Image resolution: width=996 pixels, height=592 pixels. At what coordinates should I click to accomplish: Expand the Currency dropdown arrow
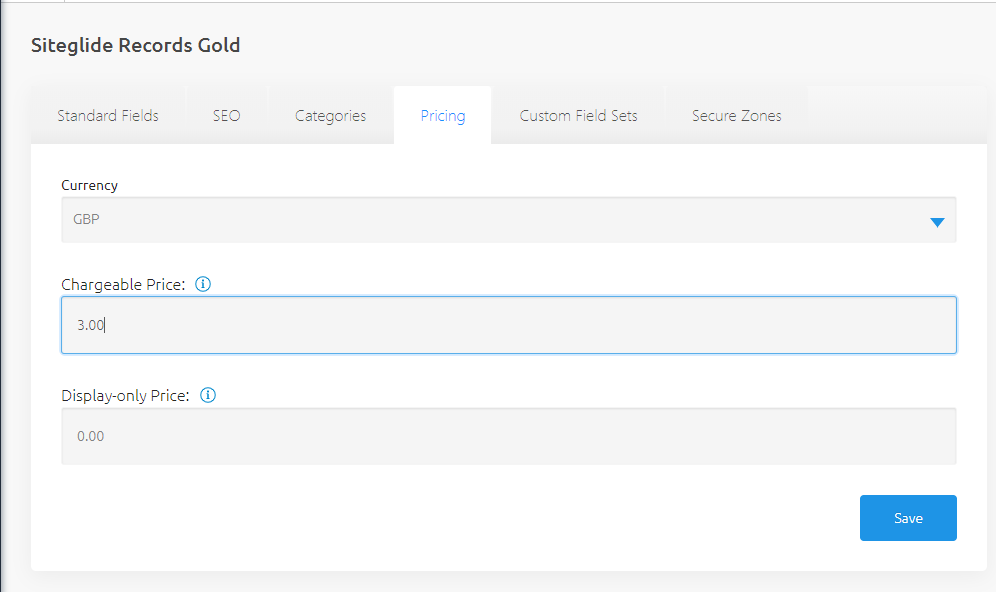[x=937, y=222]
